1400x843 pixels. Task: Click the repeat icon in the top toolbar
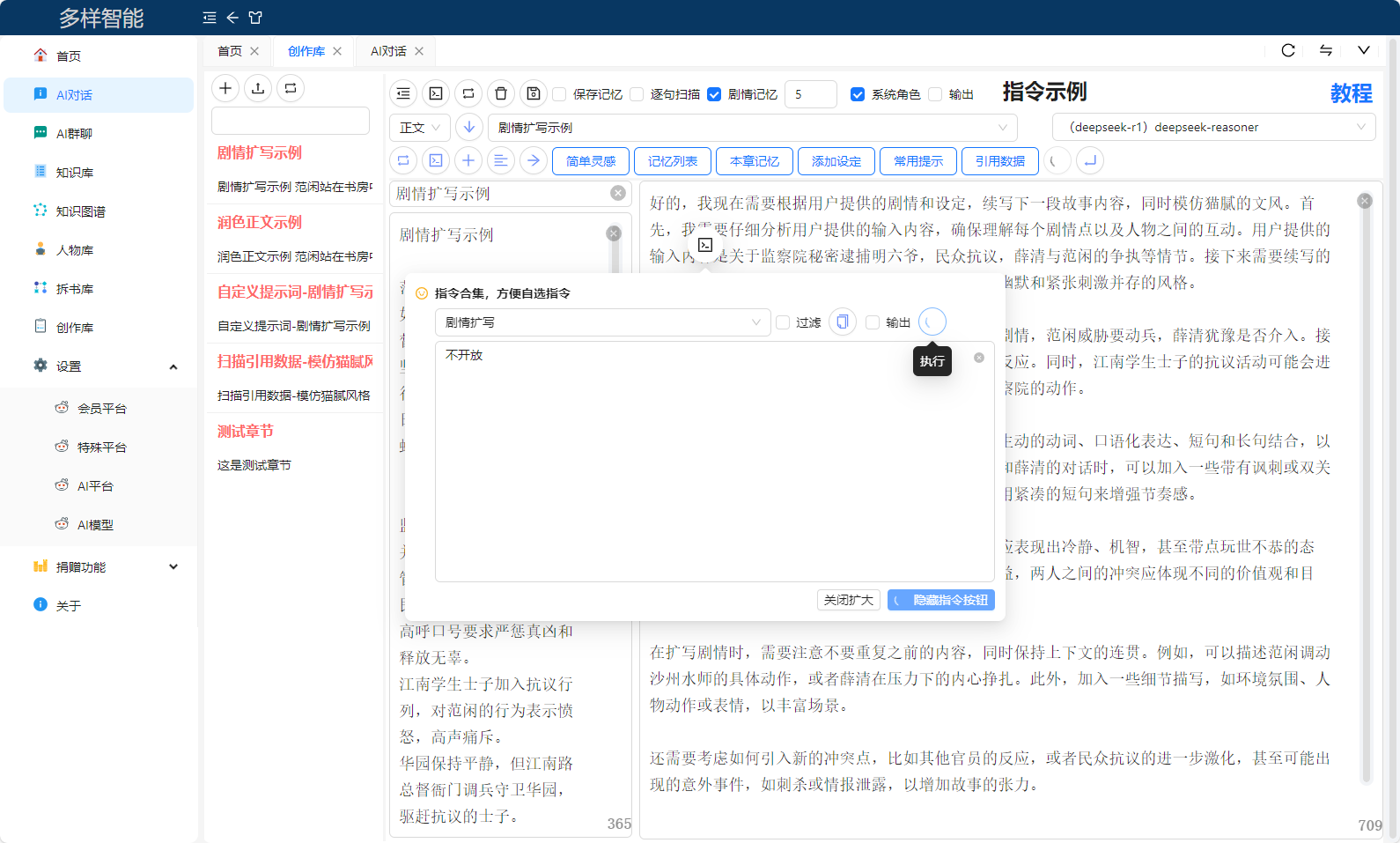(468, 93)
